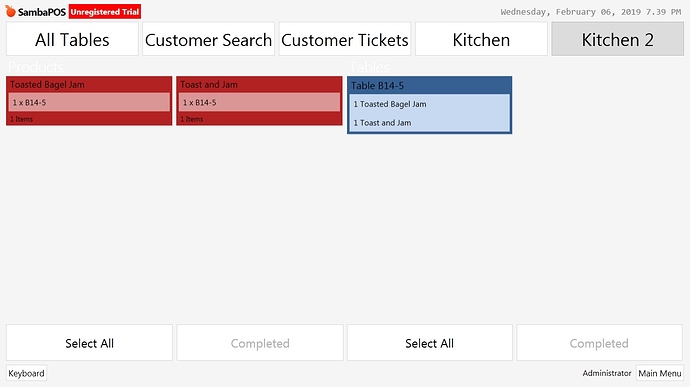Open the Main Menu
The image size is (690, 387).
pos(660,373)
